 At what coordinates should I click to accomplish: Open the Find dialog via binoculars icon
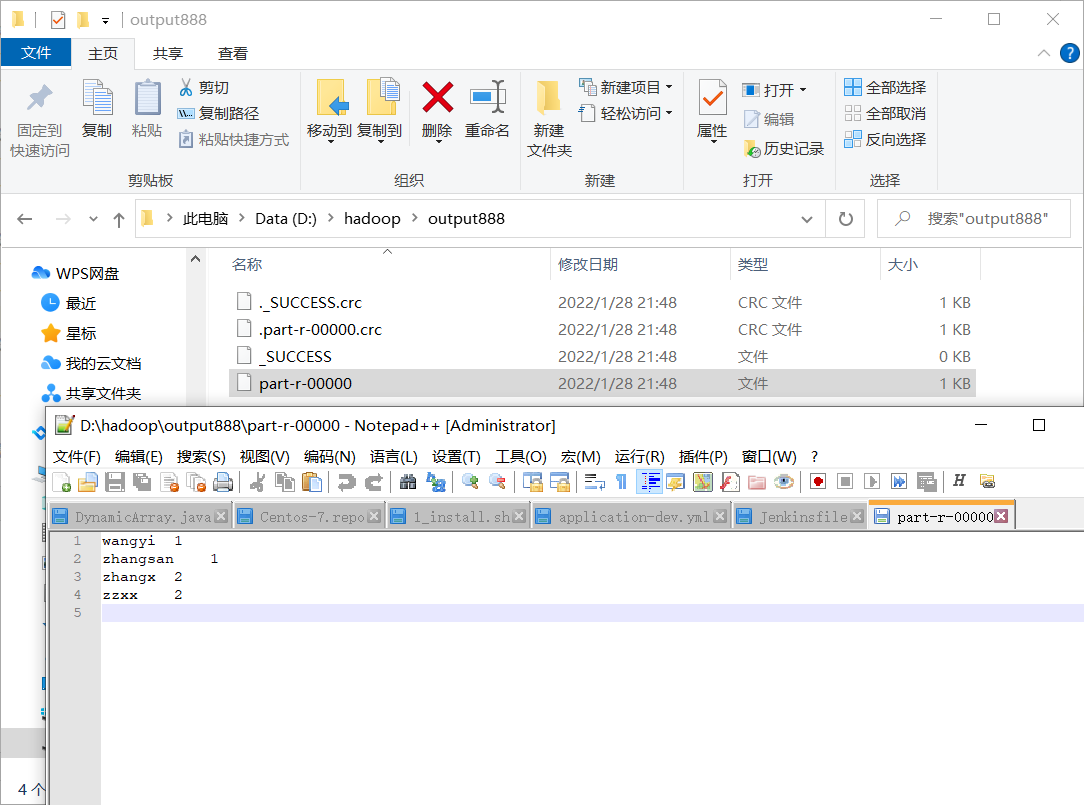[408, 481]
